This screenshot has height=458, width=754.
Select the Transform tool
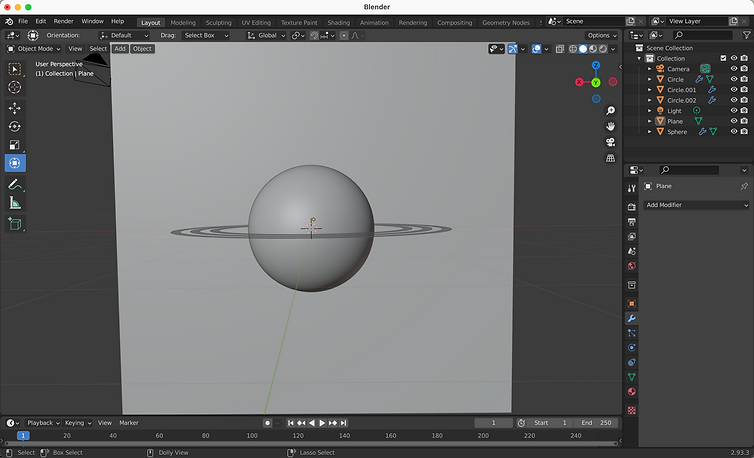click(15, 163)
